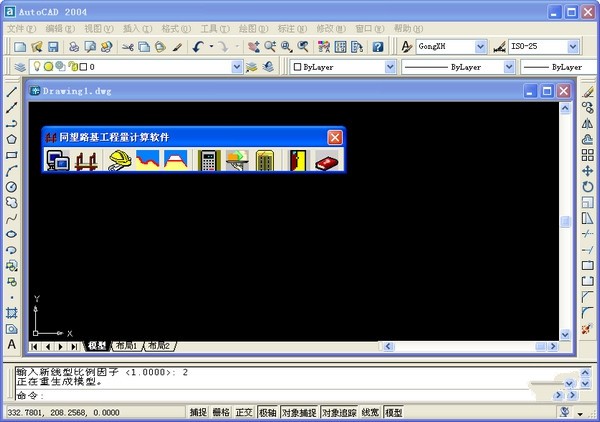Screen dimensions: 600x422
Task: Toggle layer 0 light bulb on/off
Action: click(37, 66)
